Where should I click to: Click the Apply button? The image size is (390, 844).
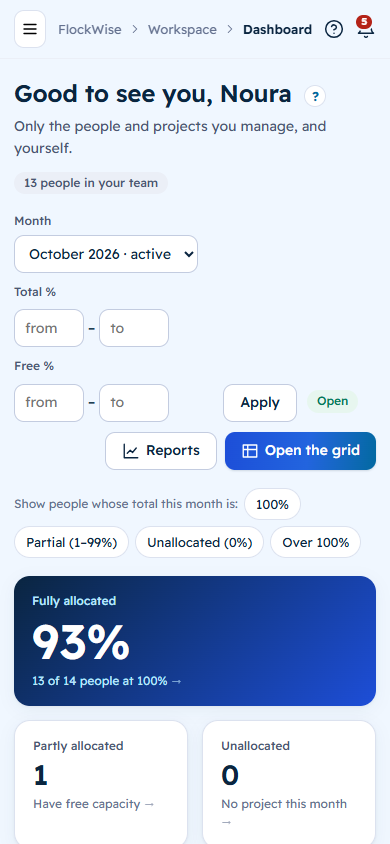(x=260, y=403)
